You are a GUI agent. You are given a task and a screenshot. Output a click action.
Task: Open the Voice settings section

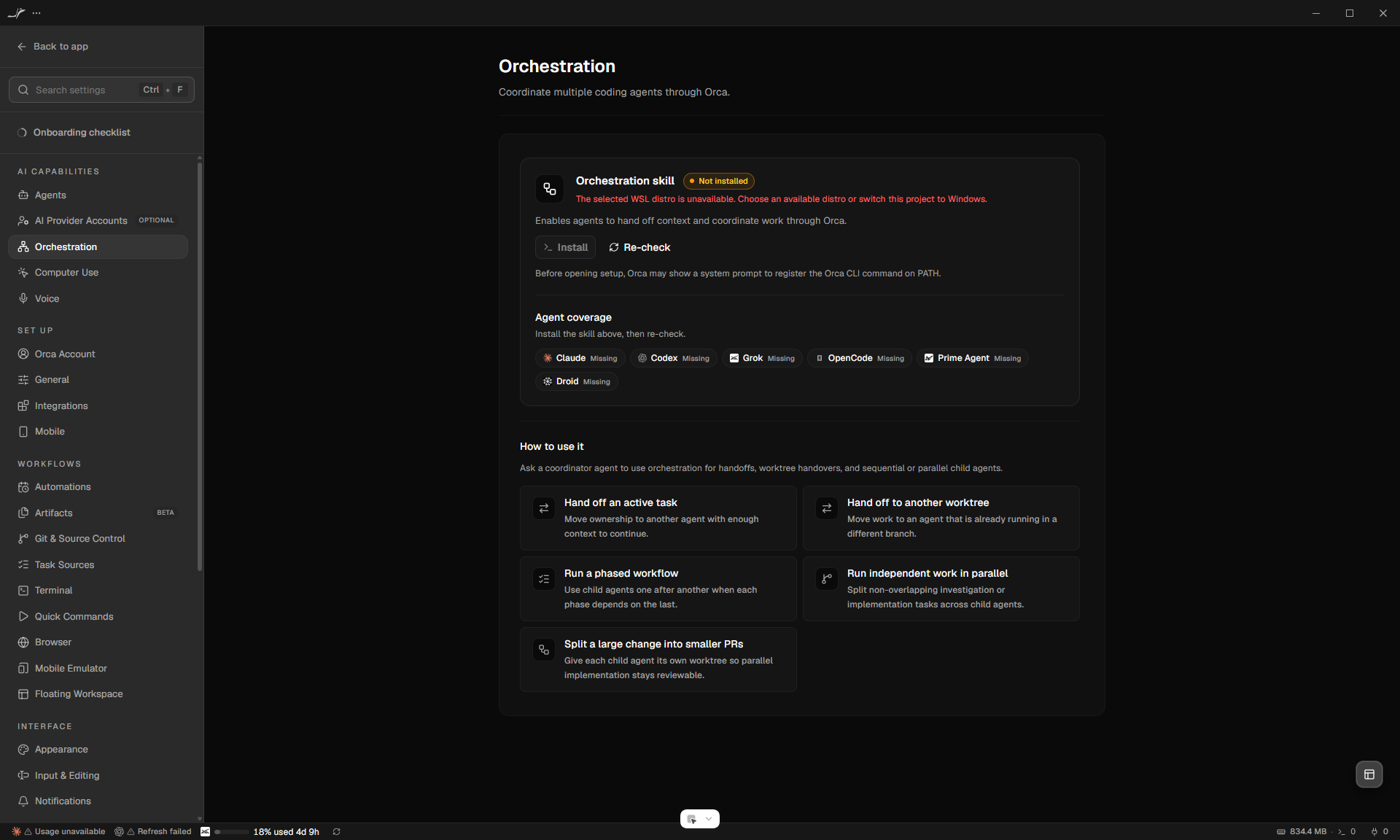pos(98,299)
